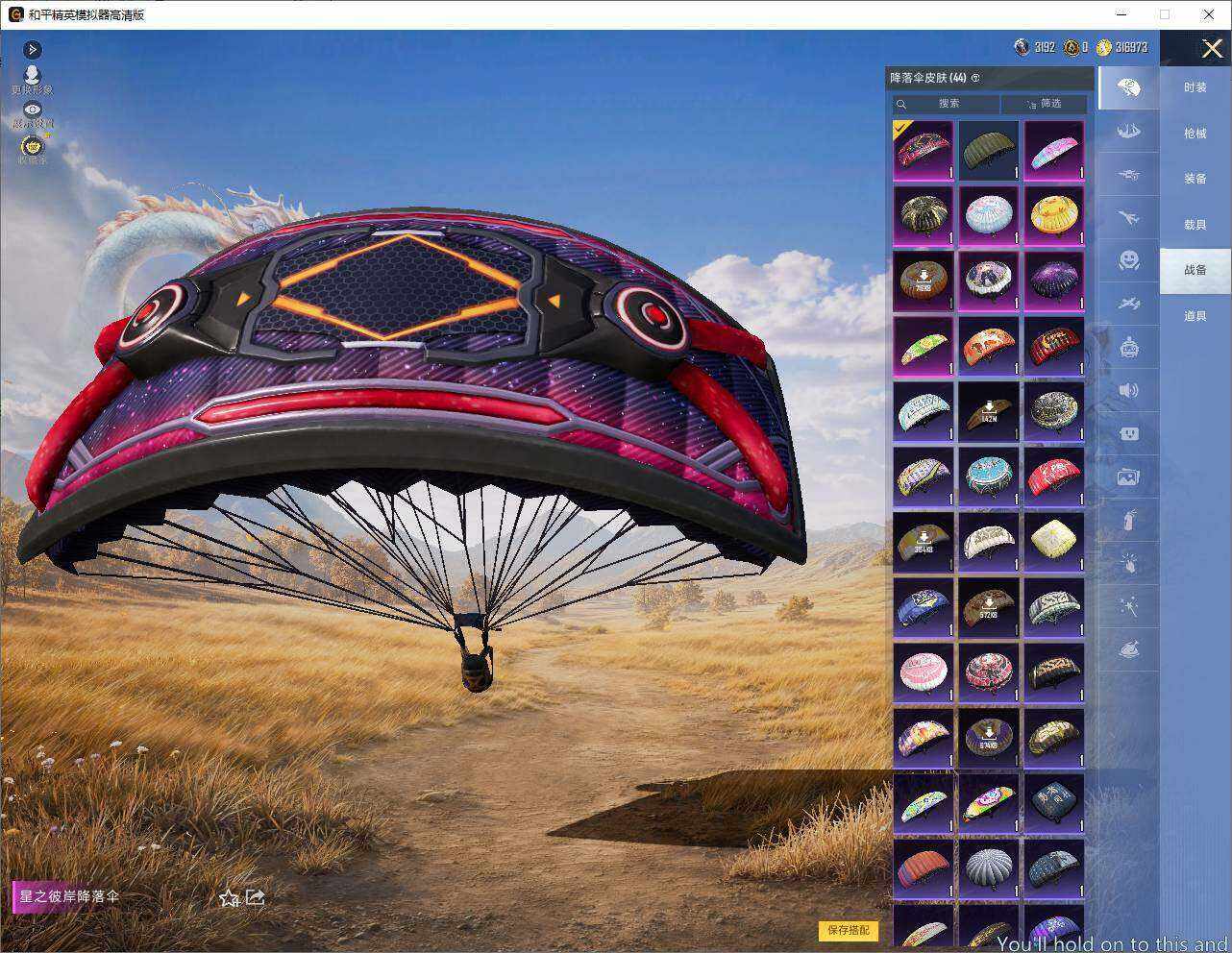1232x953 pixels.
Task: Select the parachute skin category icon
Action: 1129,88
